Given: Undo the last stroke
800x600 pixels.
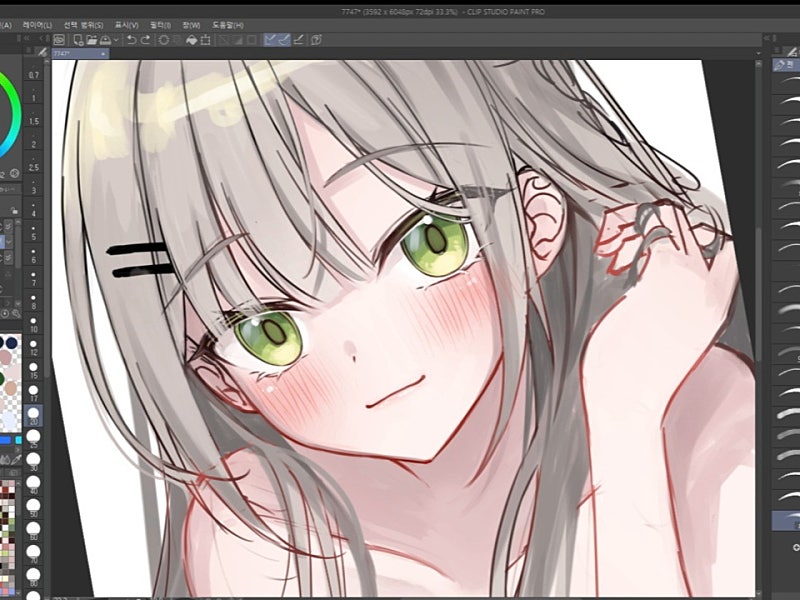Looking at the screenshot, I should point(132,40).
